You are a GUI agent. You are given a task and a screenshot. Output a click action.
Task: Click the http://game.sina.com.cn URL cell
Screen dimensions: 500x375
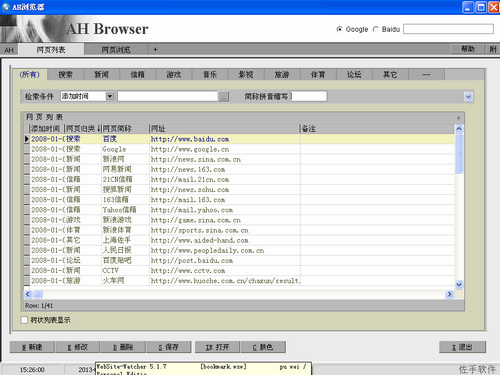[225, 220]
